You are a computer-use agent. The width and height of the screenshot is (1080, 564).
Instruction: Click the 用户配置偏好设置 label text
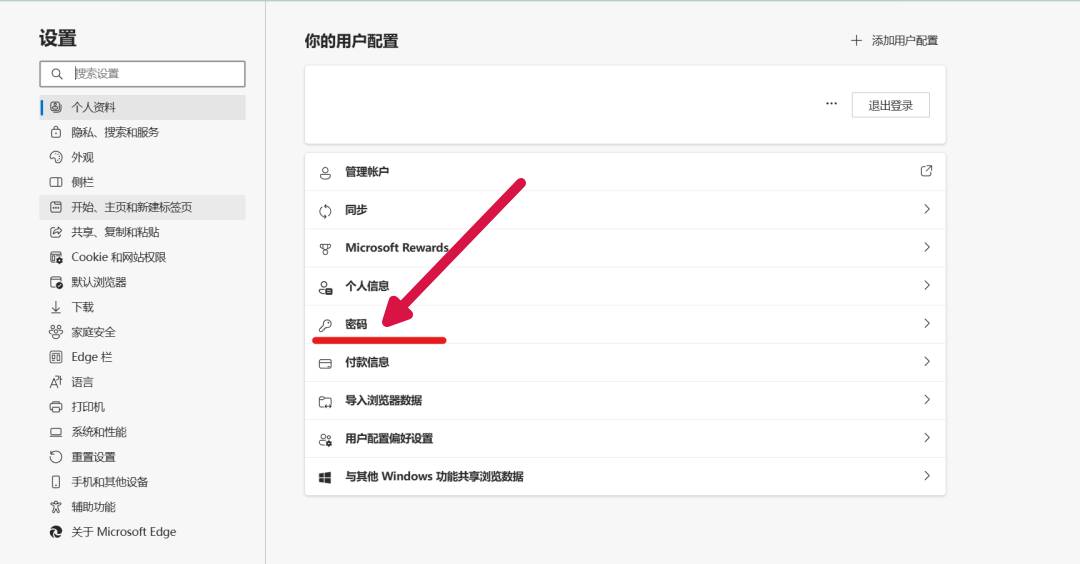point(389,438)
